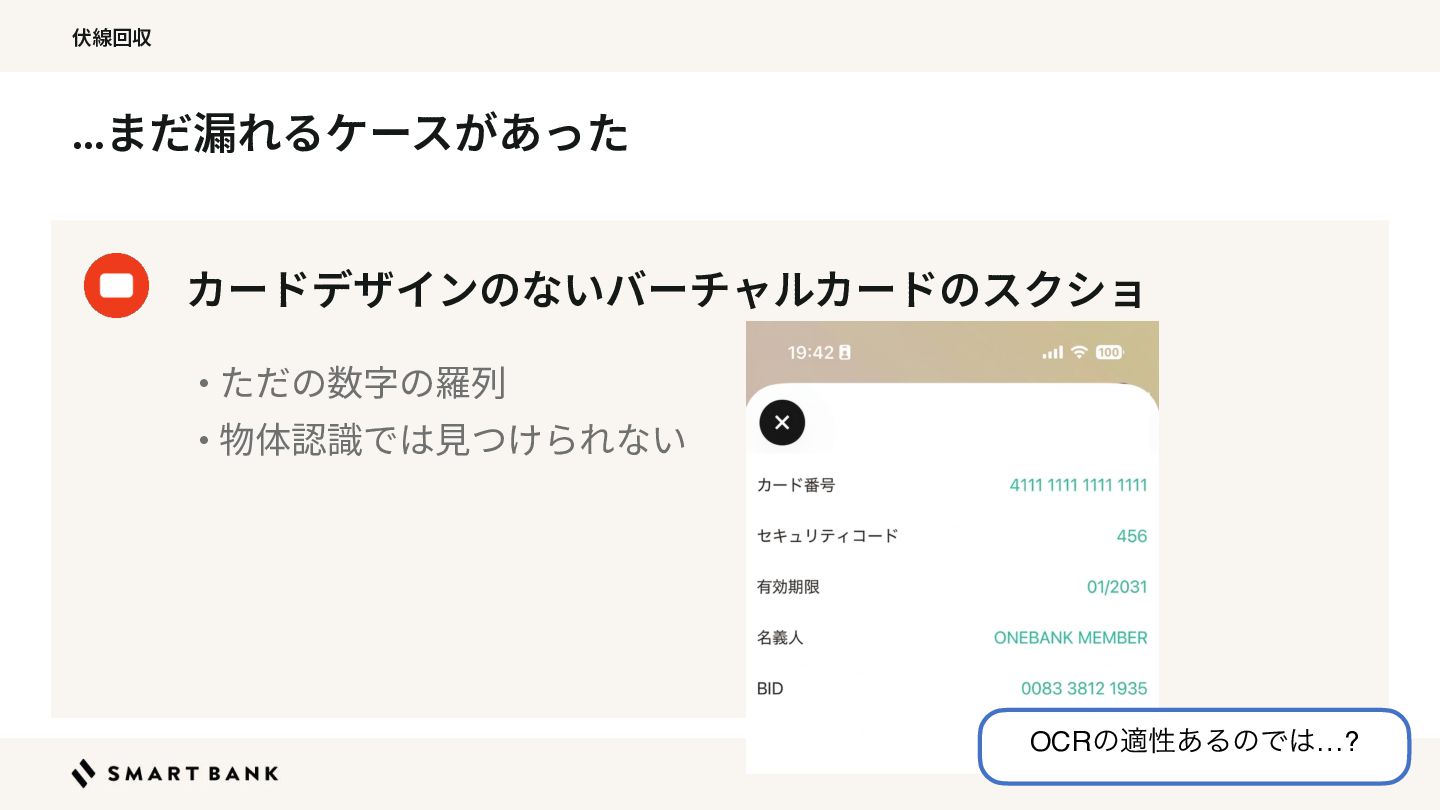This screenshot has width=1440, height=810.
Task: Click the OCRの適性あるのでは…? callout
Action: point(1194,745)
